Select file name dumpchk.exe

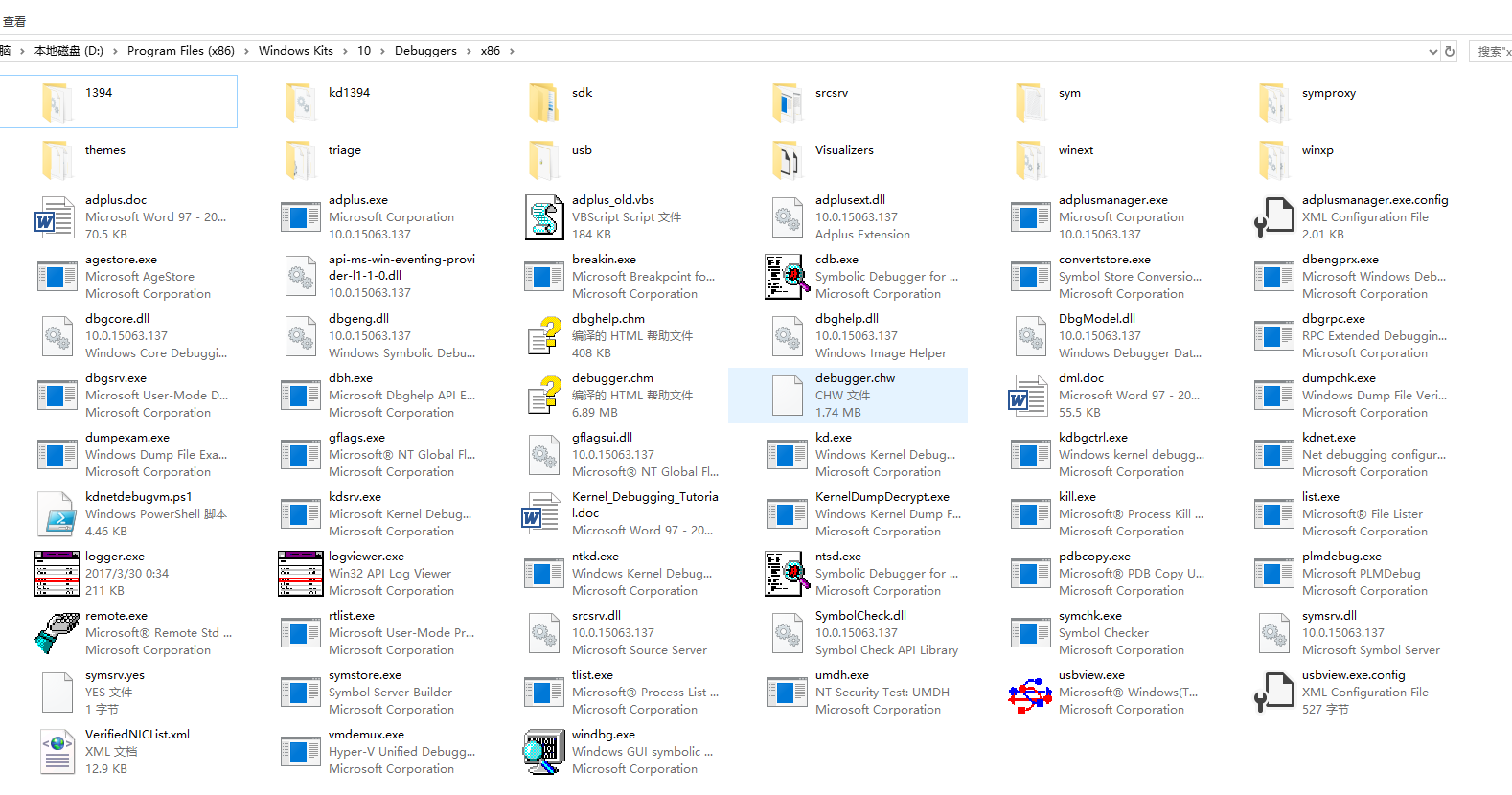pos(1339,378)
